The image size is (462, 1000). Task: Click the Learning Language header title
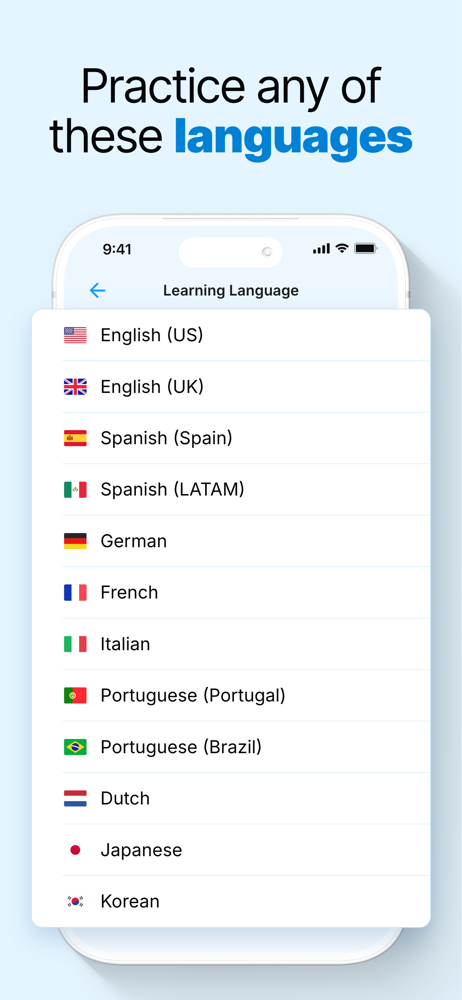point(231,291)
